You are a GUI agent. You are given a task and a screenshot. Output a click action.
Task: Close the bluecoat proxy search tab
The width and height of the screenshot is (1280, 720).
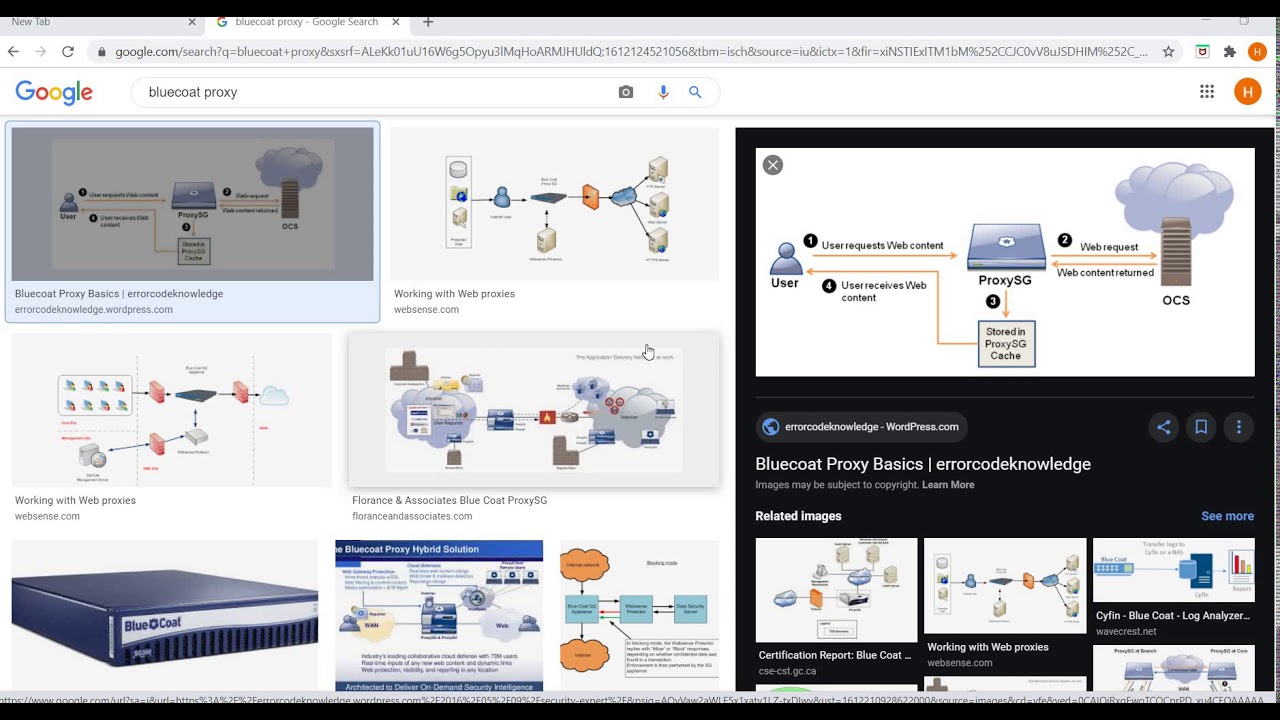396,22
